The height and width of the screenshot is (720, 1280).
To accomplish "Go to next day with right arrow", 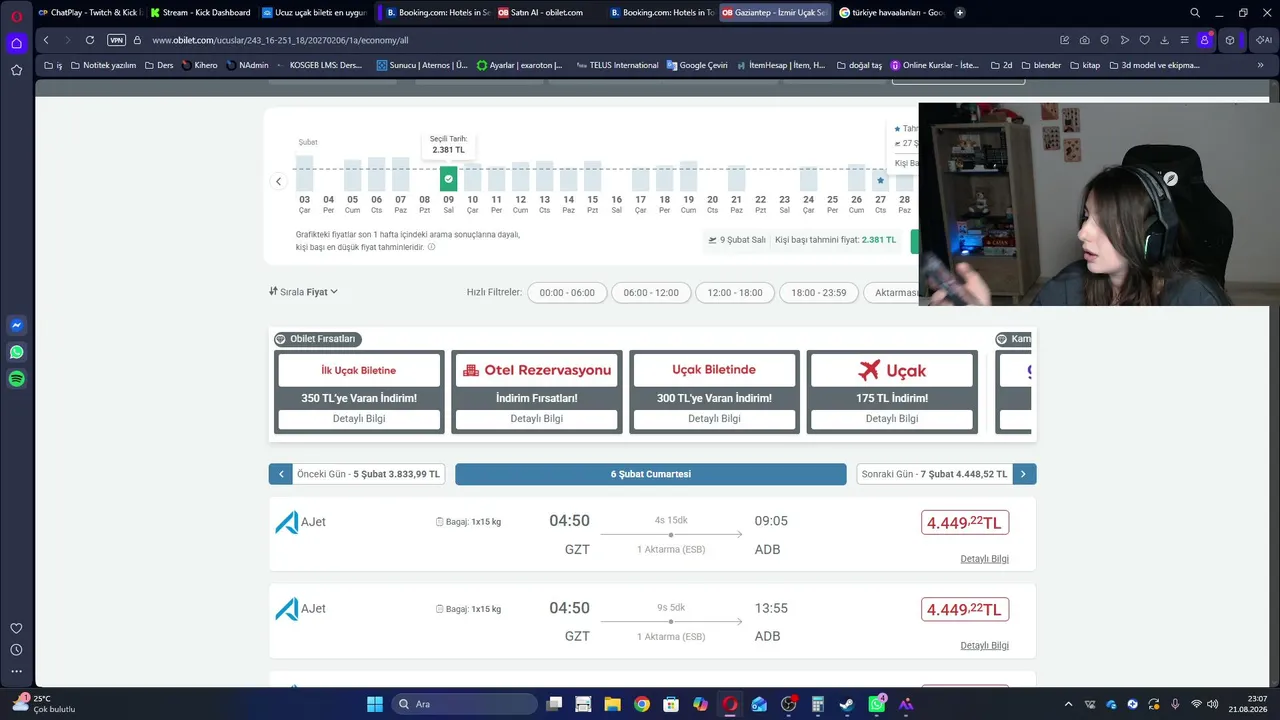I will click(x=1023, y=474).
